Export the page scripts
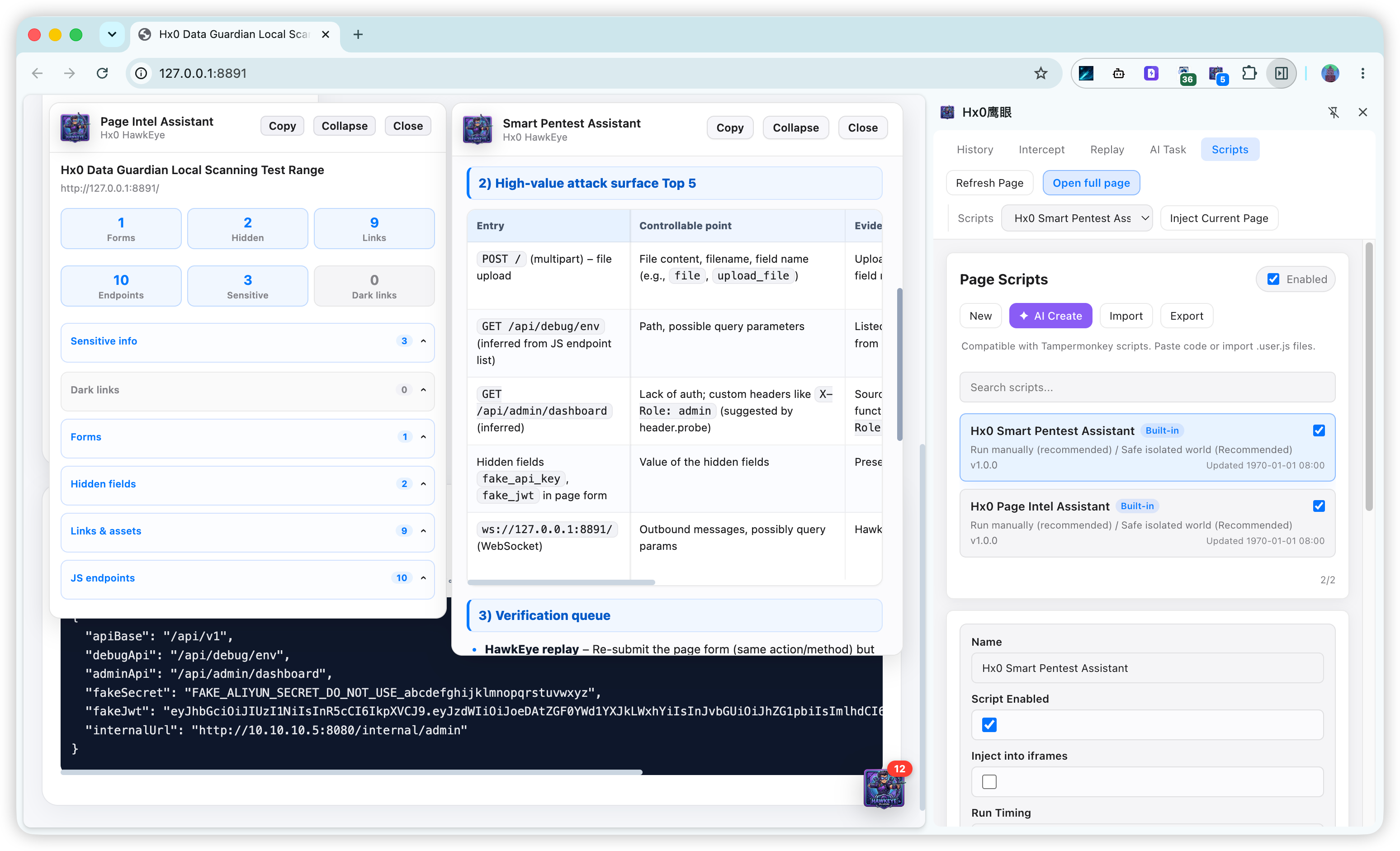Viewport: 1400px width, 851px height. tap(1187, 316)
